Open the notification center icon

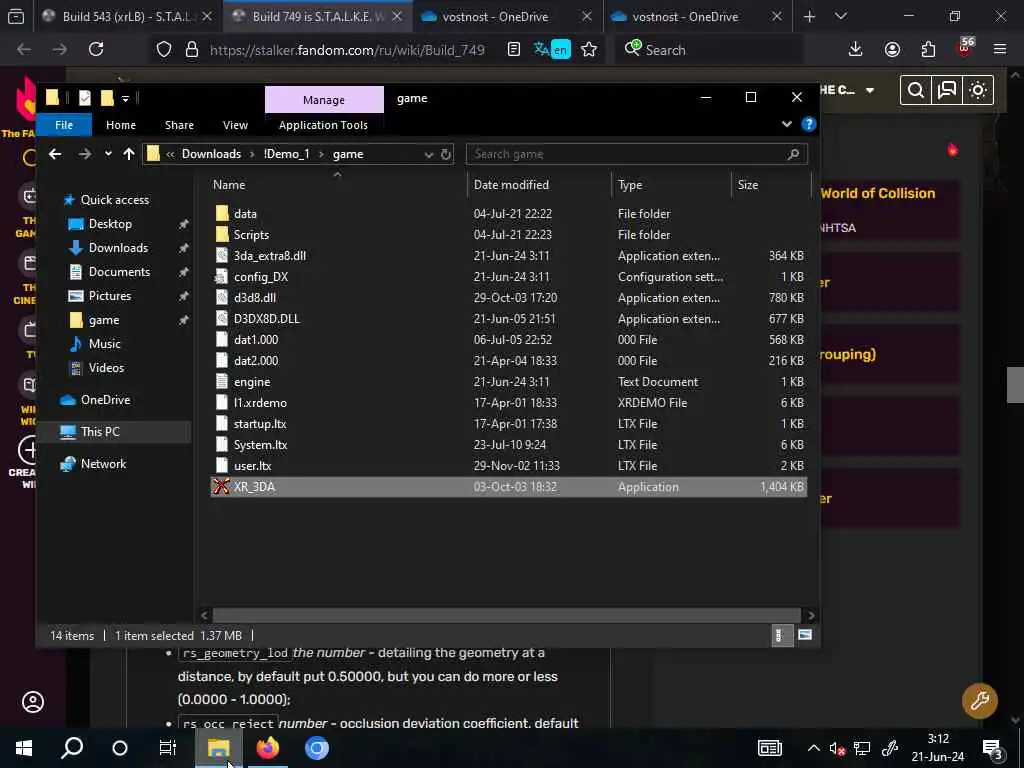992,748
